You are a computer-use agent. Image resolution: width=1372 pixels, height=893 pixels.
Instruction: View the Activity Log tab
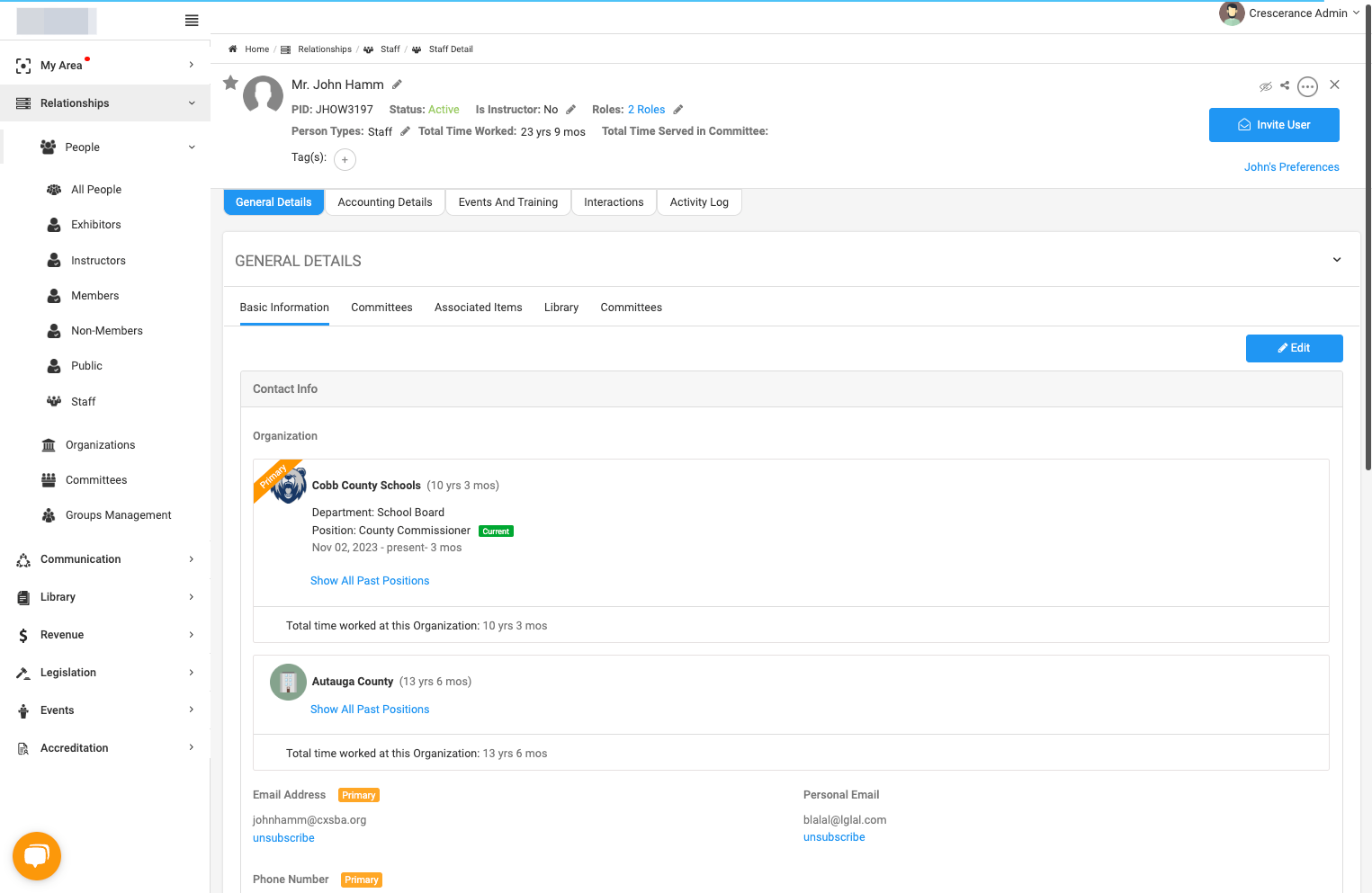coord(699,202)
